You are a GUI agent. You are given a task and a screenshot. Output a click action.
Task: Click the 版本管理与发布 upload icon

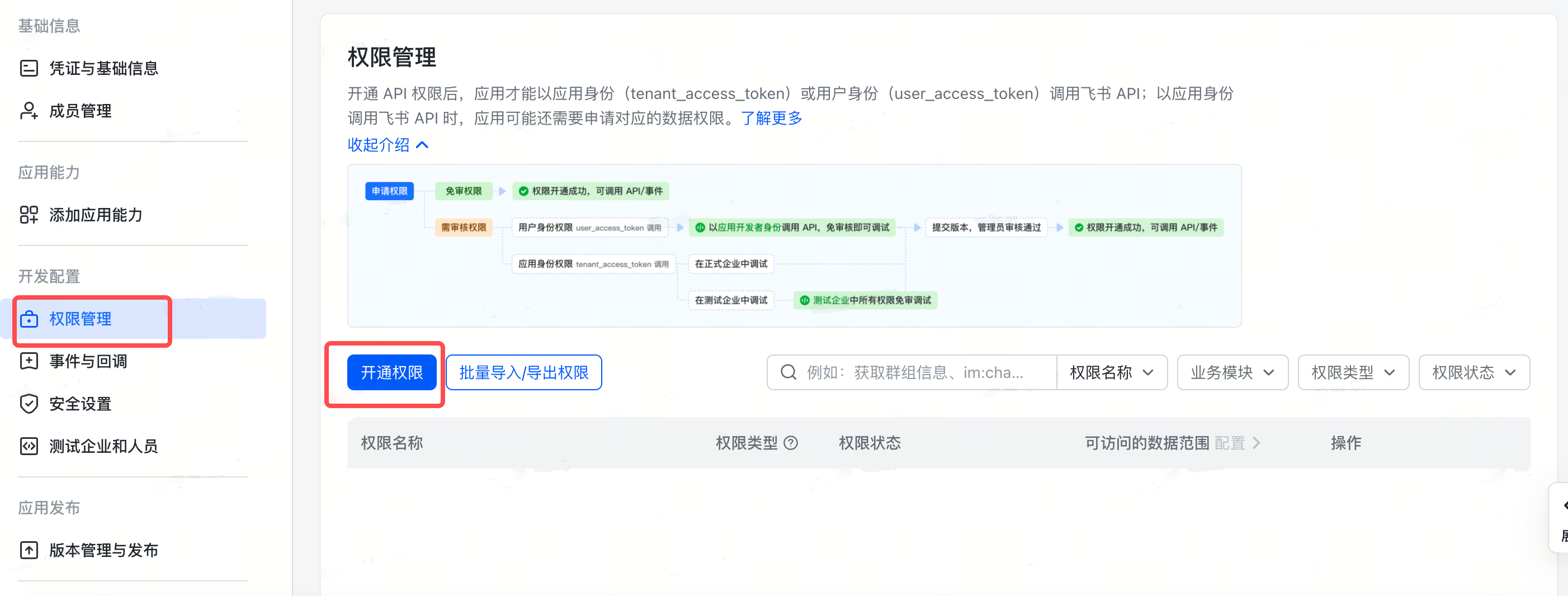click(x=29, y=550)
